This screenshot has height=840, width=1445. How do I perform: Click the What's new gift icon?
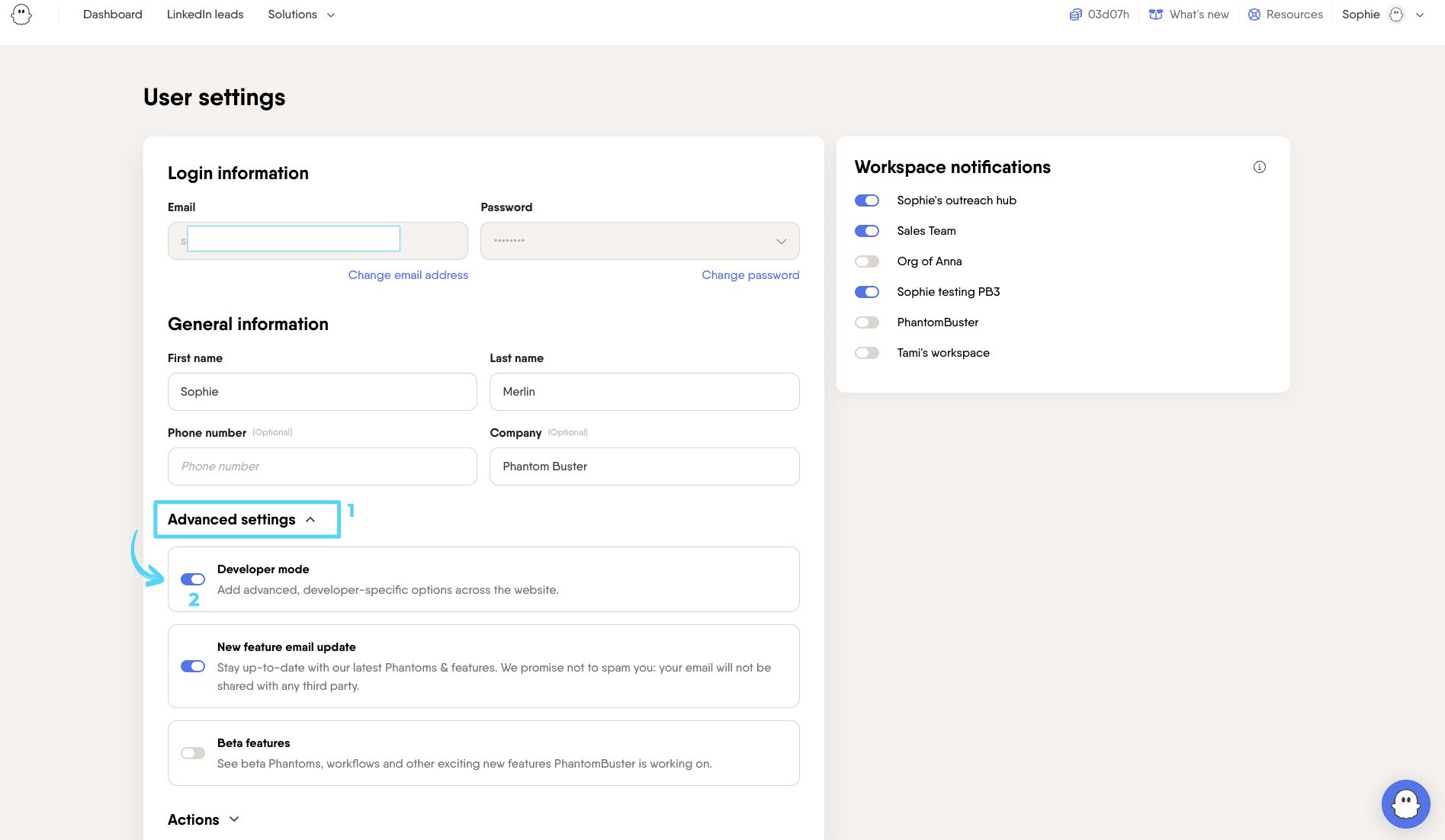[1156, 14]
